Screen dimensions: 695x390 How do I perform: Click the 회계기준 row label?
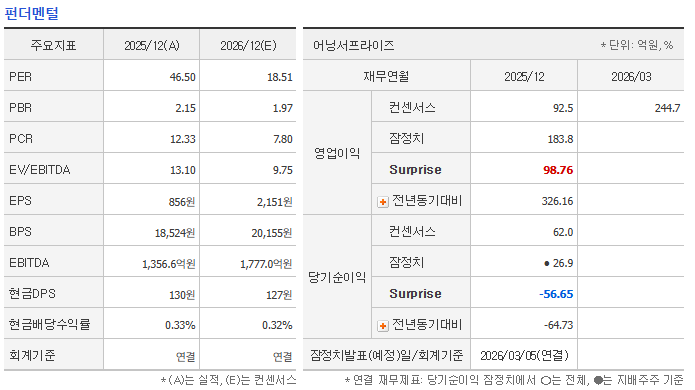[32, 355]
